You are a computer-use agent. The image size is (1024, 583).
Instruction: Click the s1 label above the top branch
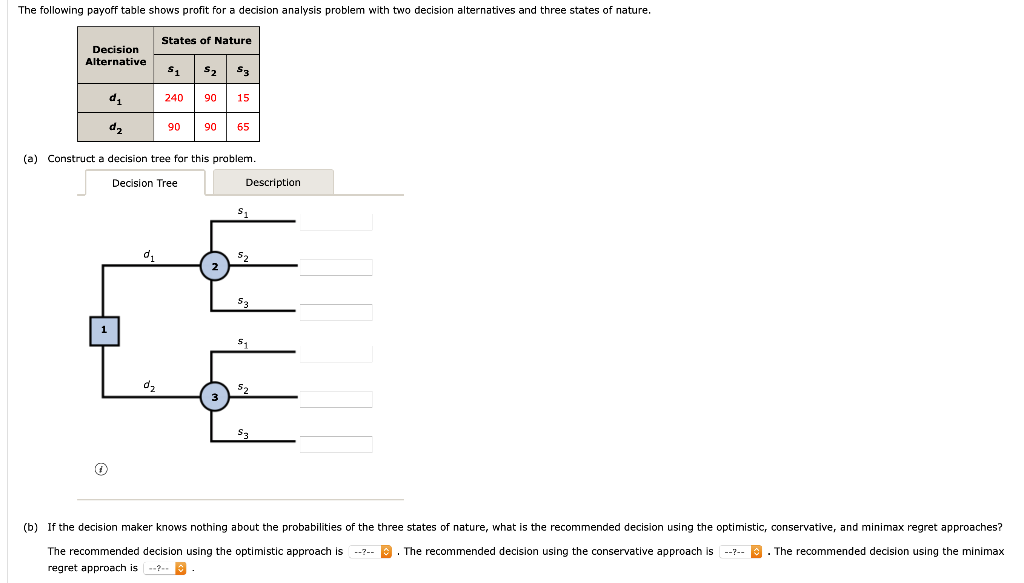(x=241, y=210)
